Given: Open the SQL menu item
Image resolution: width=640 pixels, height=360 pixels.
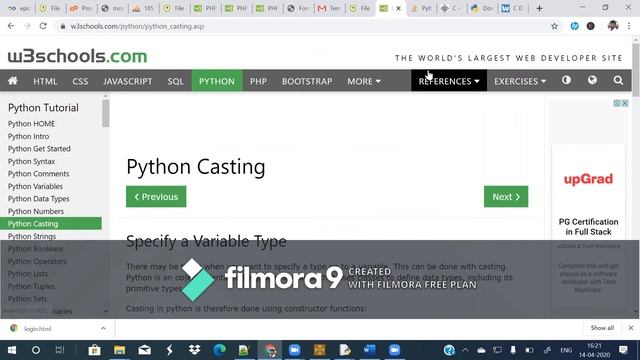Looking at the screenshot, I should 176,81.
